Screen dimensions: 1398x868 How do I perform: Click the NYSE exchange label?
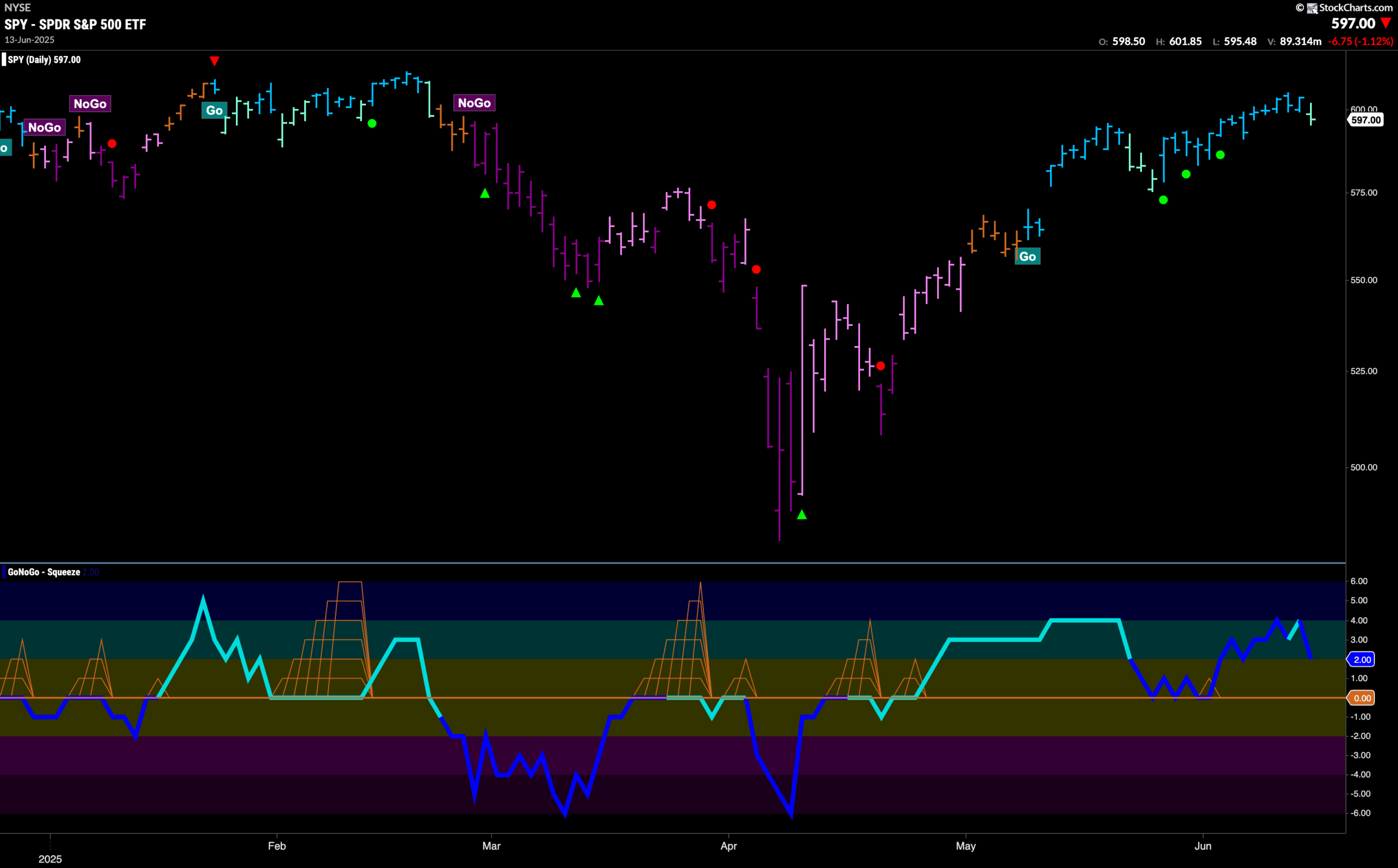coord(17,8)
